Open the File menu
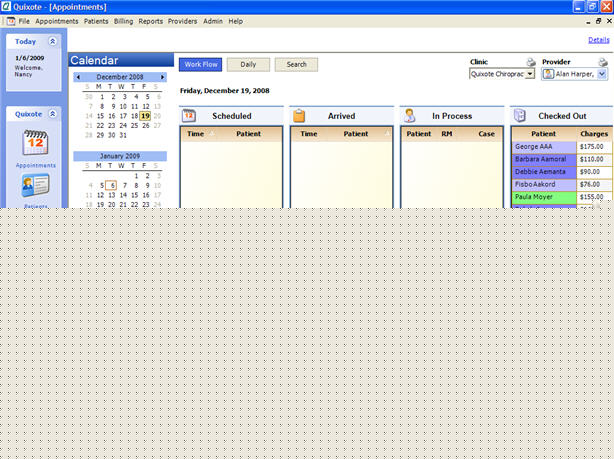The height and width of the screenshot is (459, 614). click(x=24, y=21)
